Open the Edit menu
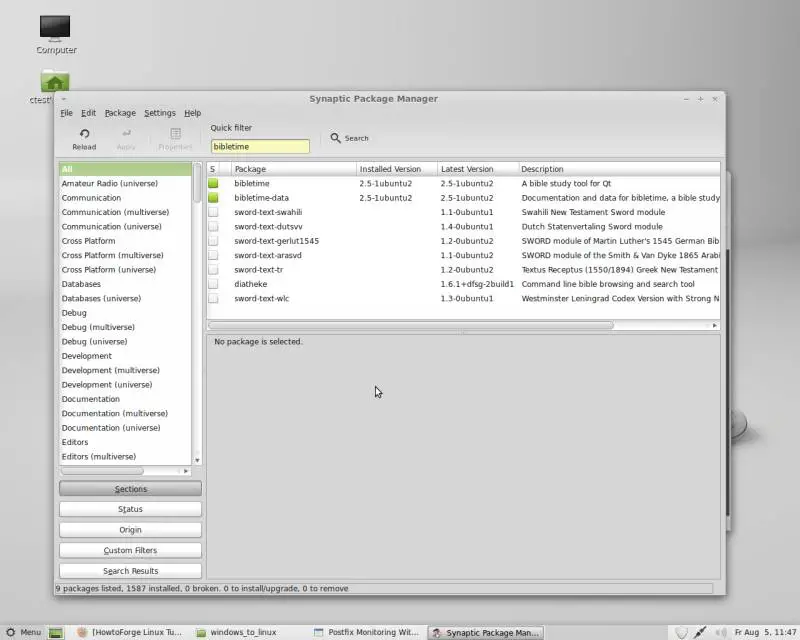Image resolution: width=800 pixels, height=640 pixels. pyautogui.click(x=88, y=113)
